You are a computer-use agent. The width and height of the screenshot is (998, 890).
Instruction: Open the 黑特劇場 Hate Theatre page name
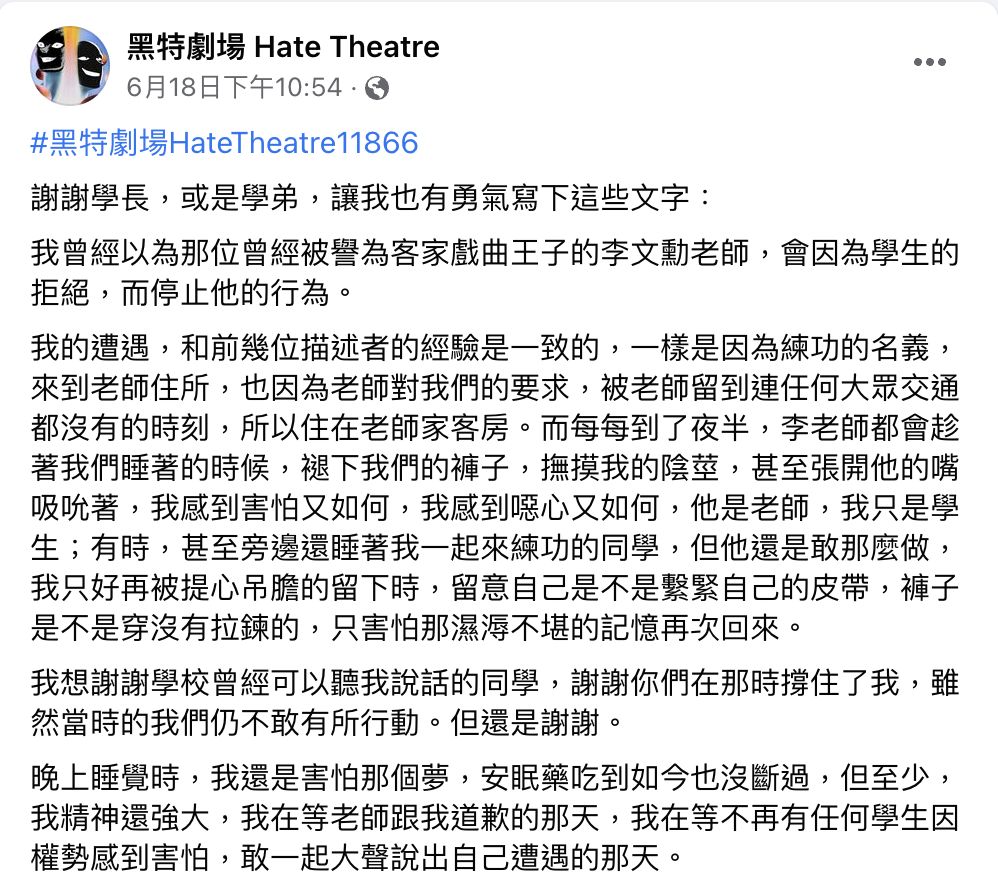(x=283, y=46)
